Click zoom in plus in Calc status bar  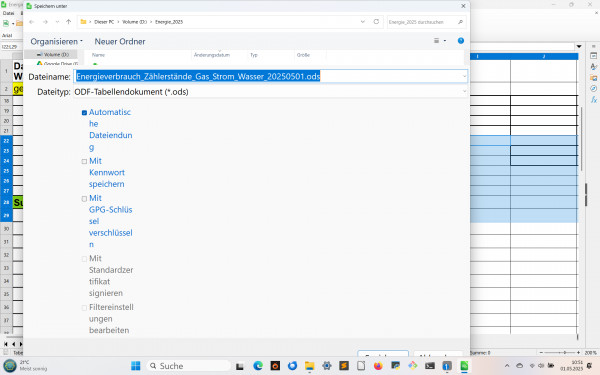578,352
